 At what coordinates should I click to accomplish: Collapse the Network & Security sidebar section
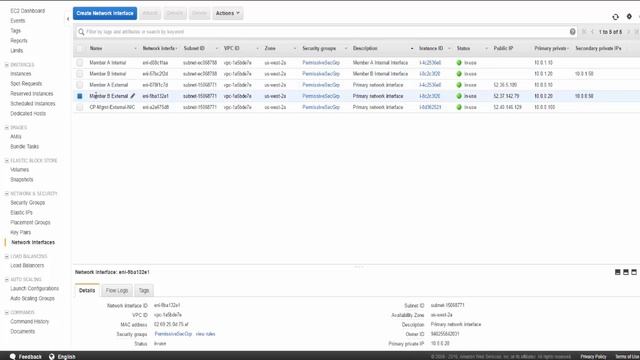[7, 193]
